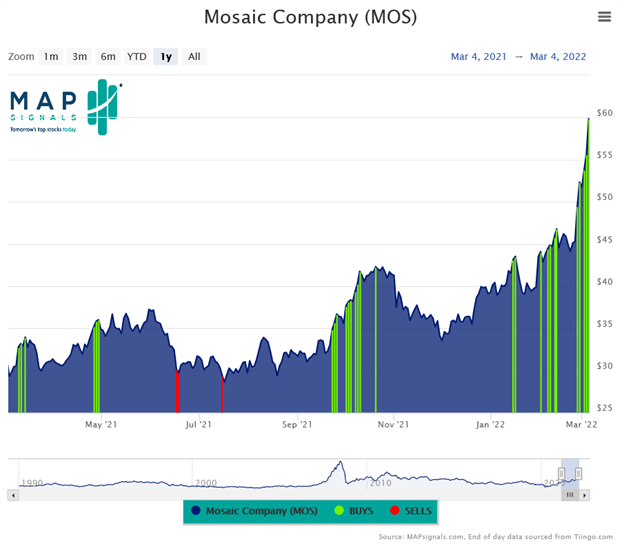The image size is (624, 546).
Task: Click the Jul '21 axis label
Action: pyautogui.click(x=198, y=425)
